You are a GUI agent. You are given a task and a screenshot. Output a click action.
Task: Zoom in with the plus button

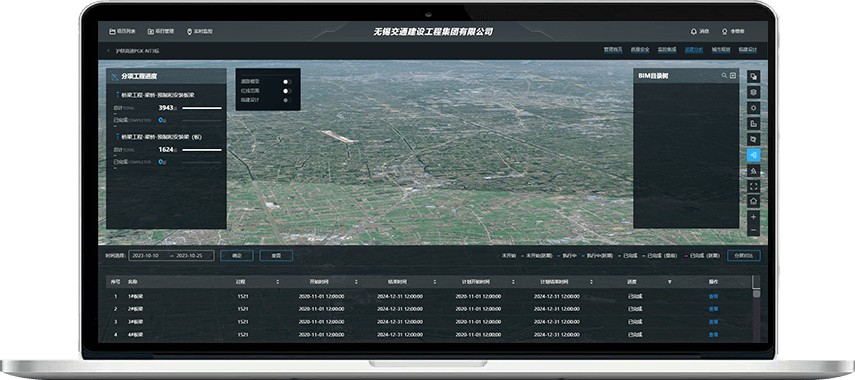(x=754, y=217)
